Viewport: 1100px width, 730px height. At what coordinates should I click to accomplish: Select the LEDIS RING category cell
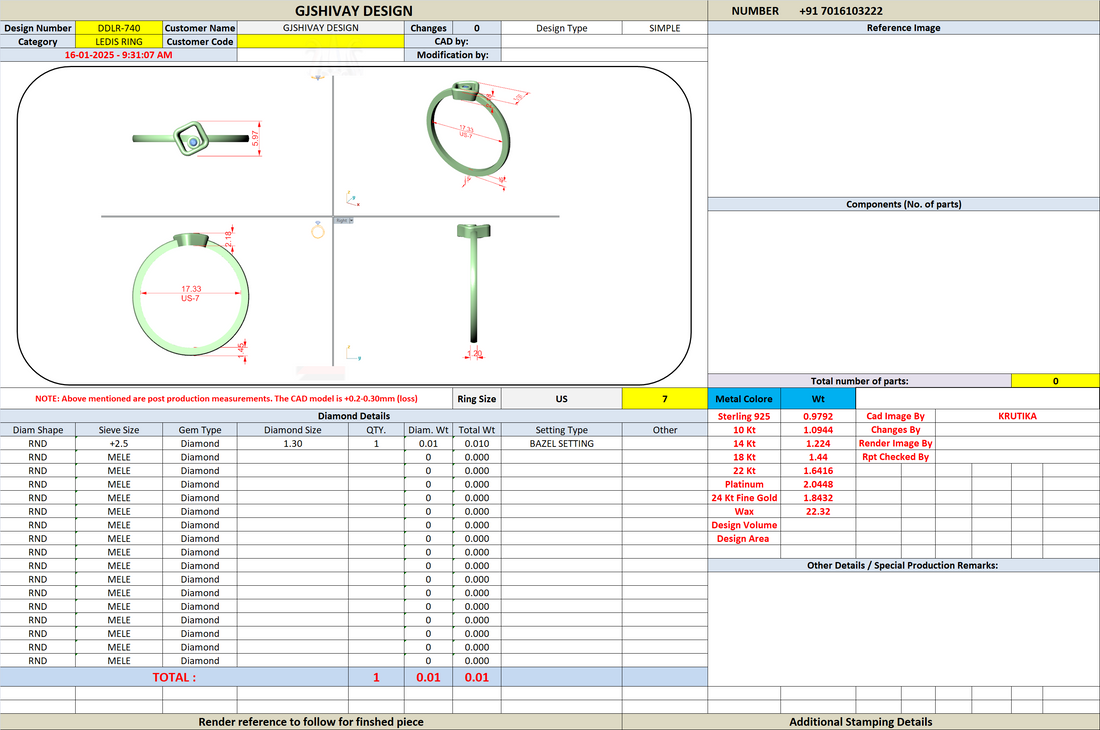coord(119,41)
